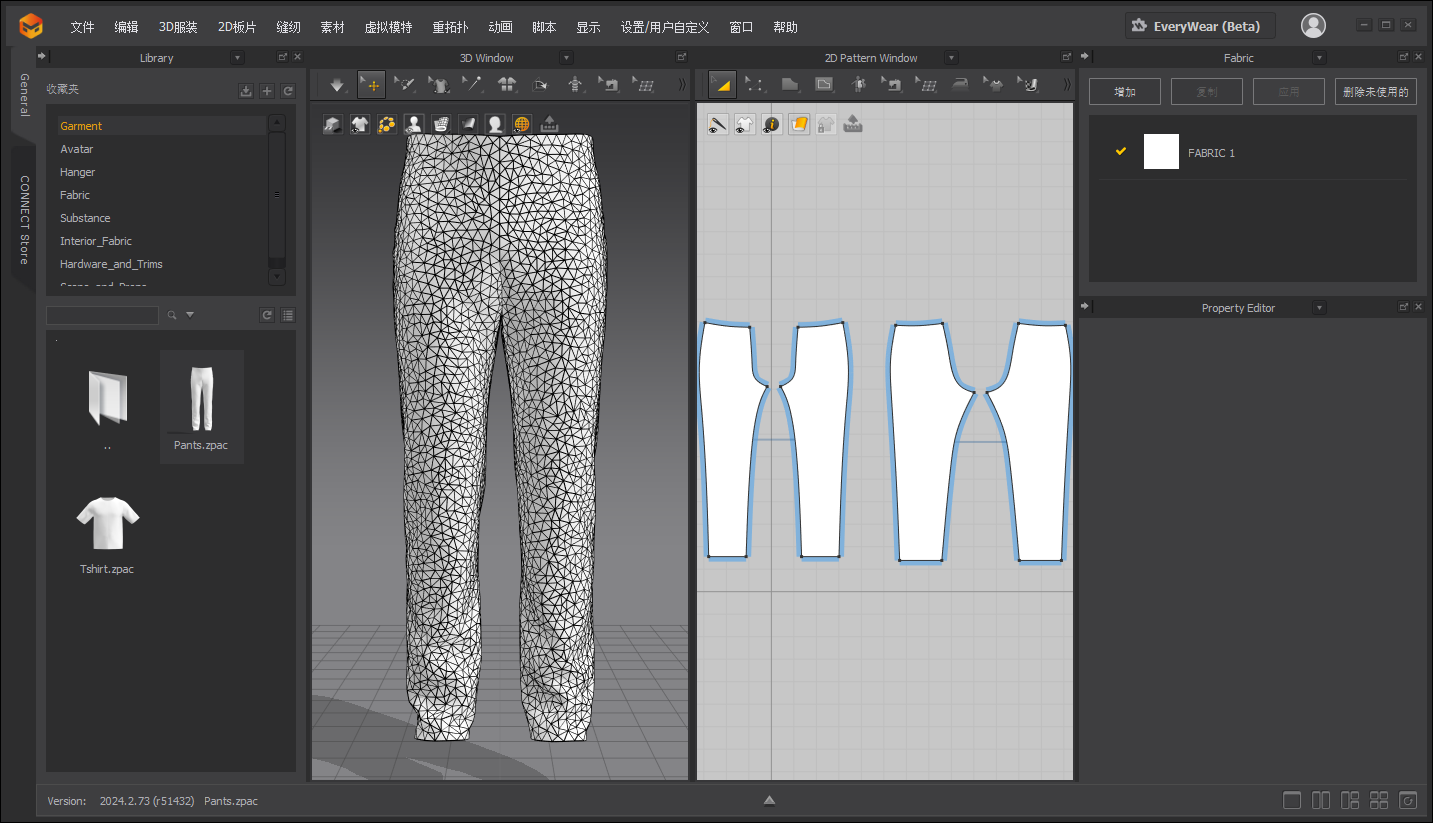
Task: Open the Fabric panel dropdown arrow
Action: (1319, 58)
